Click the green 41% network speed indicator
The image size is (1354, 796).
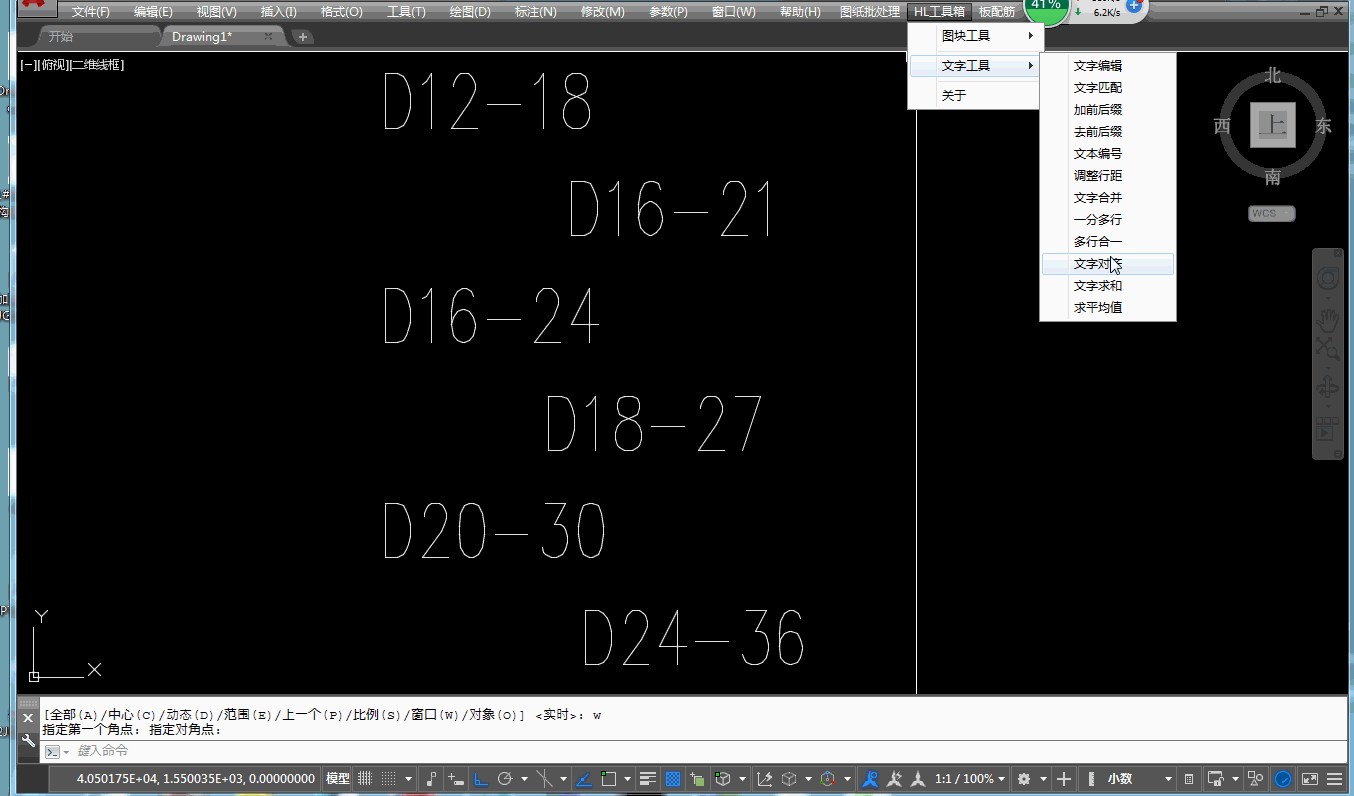pos(1046,10)
